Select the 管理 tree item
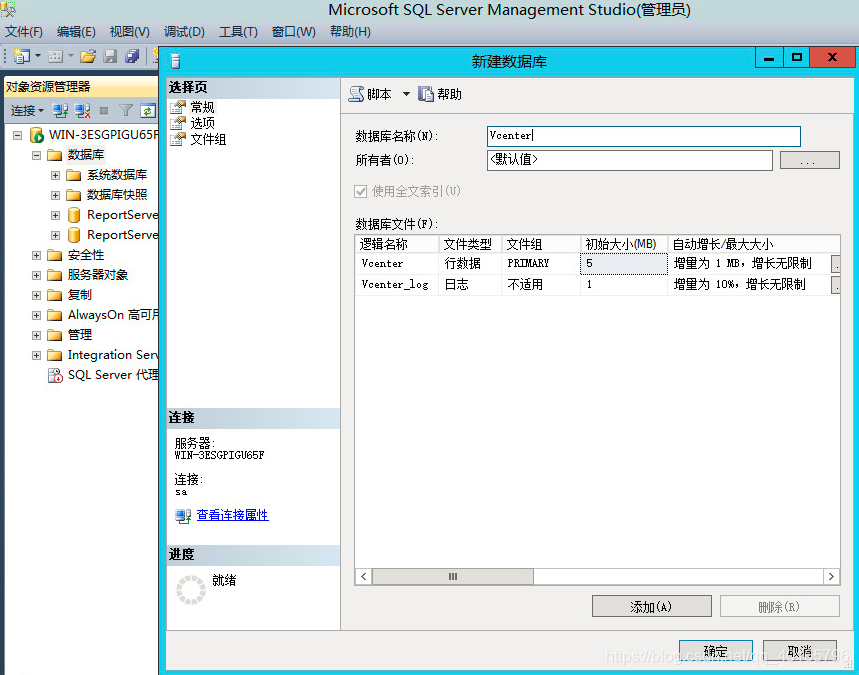The image size is (859, 675). pos(80,335)
